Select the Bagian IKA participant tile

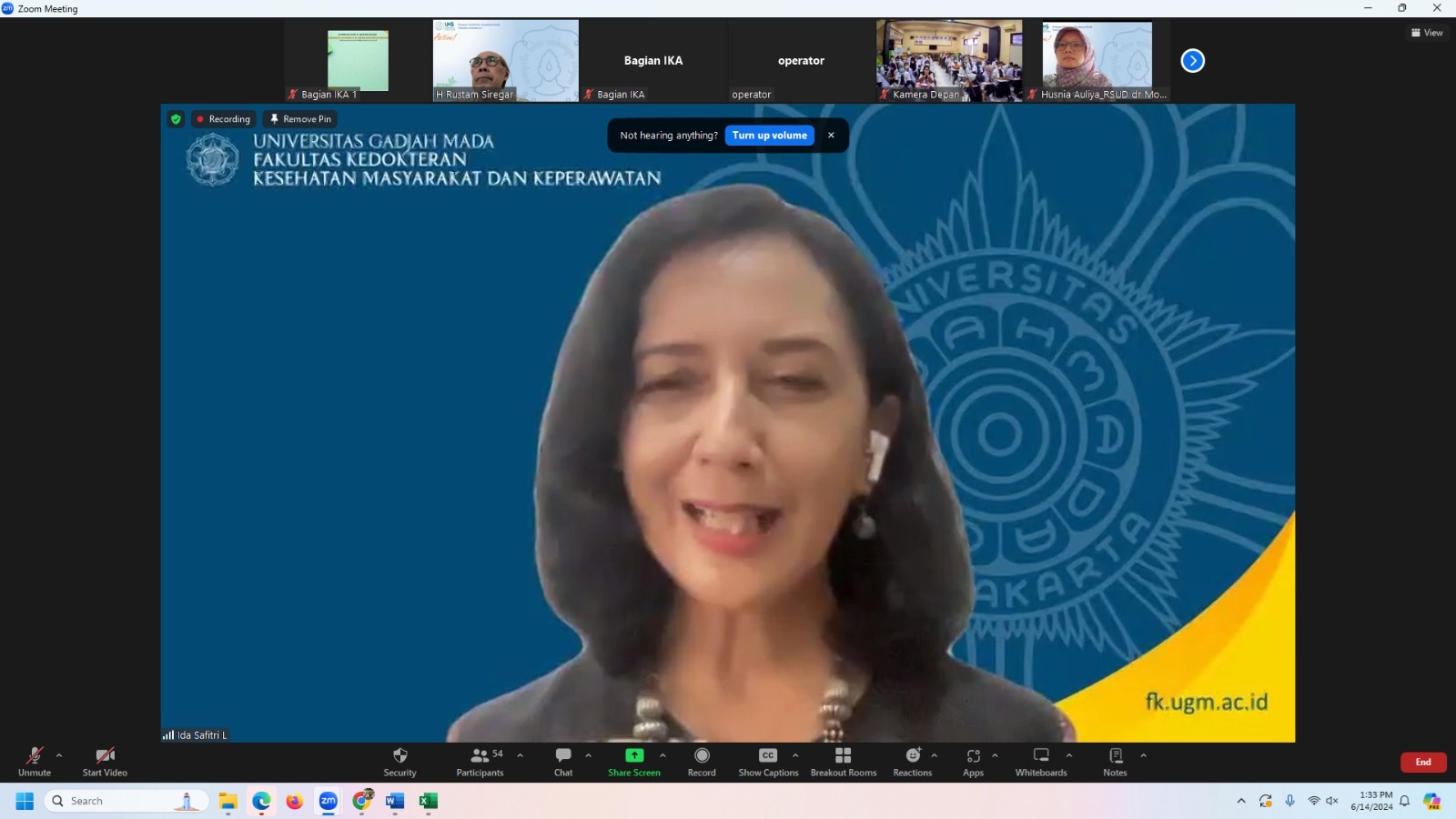coord(653,61)
